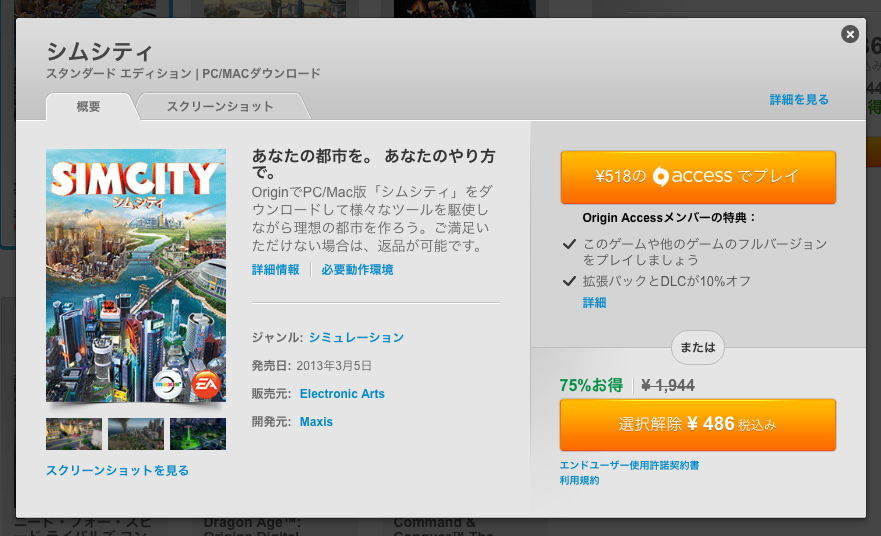Click the Origin Accessメンバーの特典 heading

tap(669, 217)
